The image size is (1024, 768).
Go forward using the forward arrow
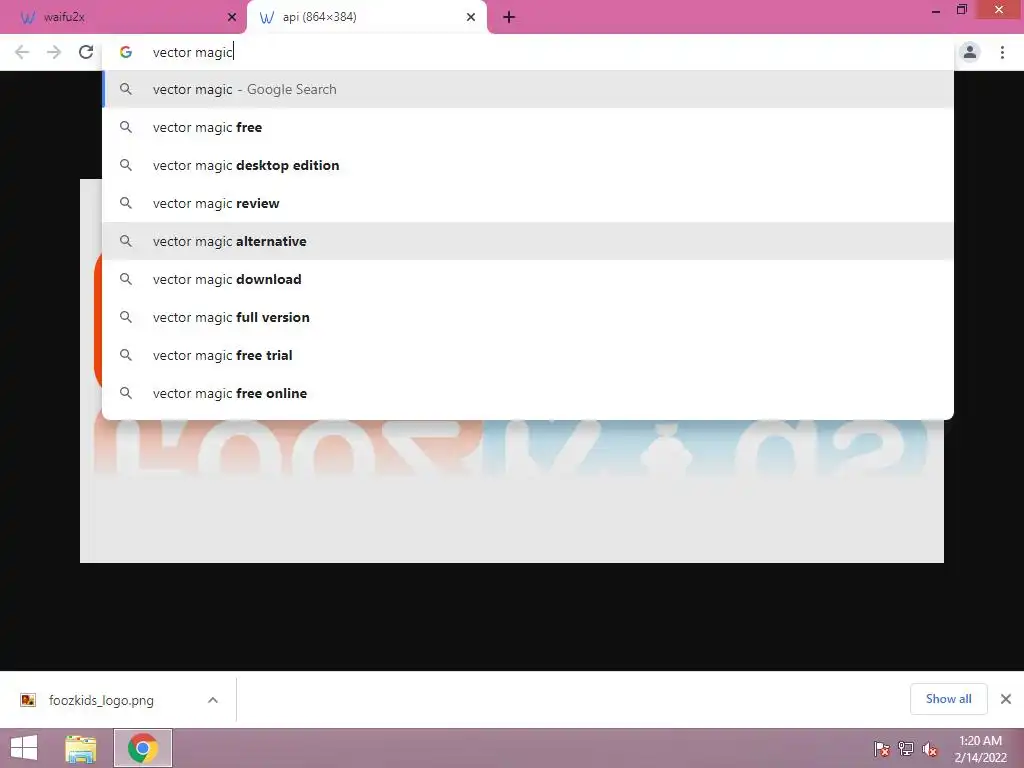click(x=54, y=52)
